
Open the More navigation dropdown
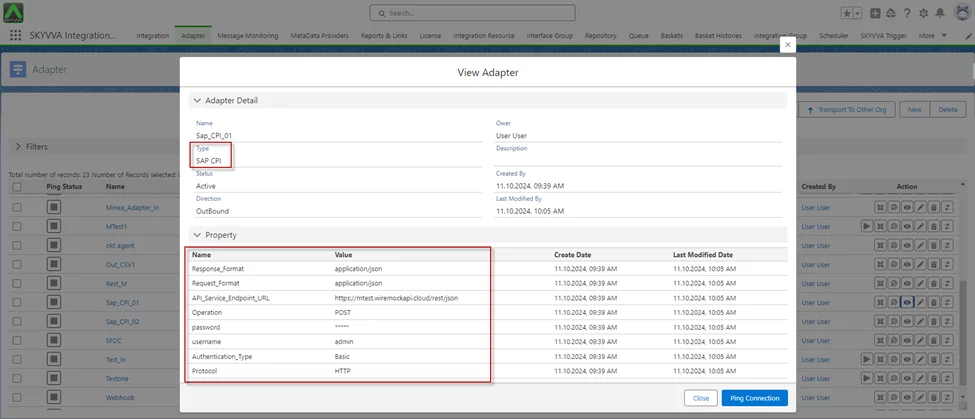tap(931, 35)
